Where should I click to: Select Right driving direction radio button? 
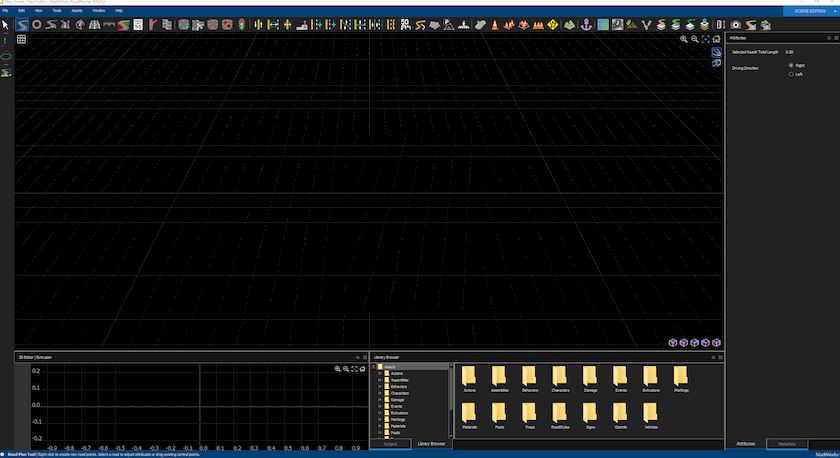791,65
